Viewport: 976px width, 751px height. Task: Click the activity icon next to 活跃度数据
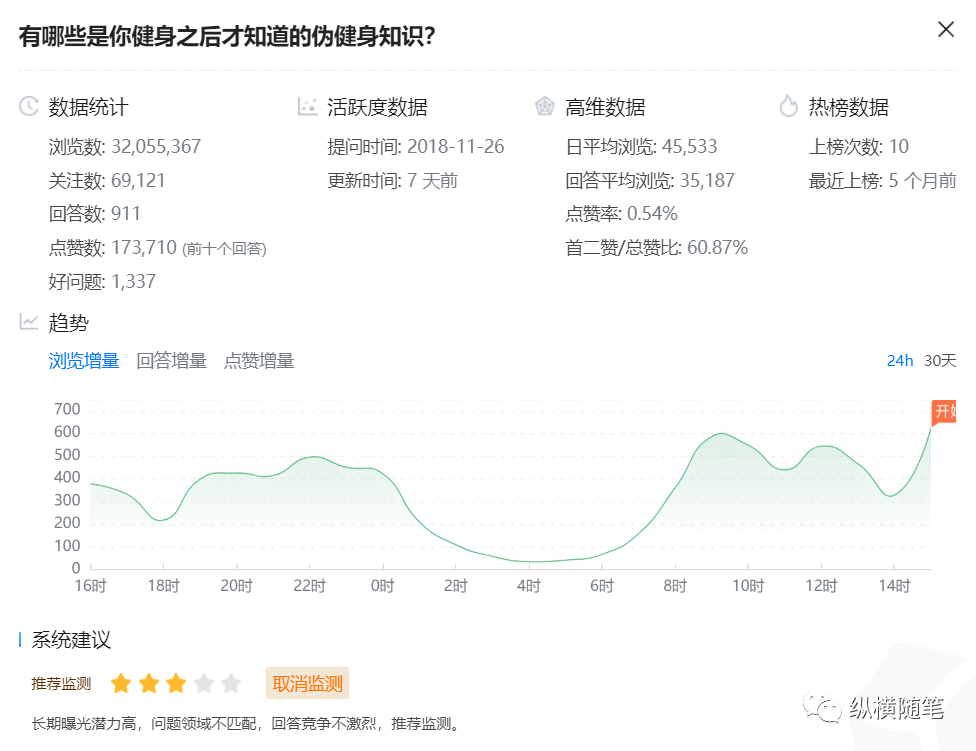pos(306,107)
